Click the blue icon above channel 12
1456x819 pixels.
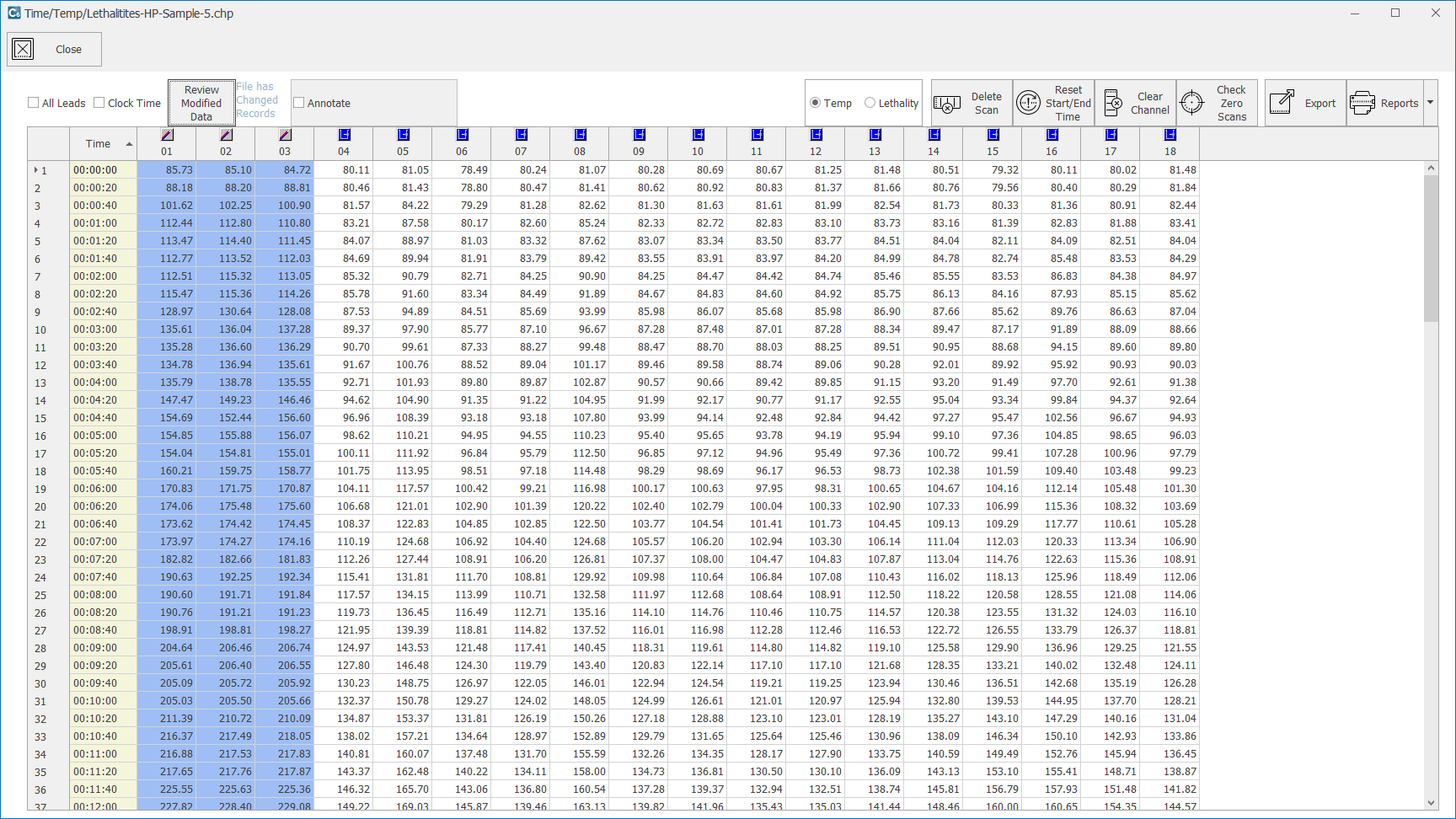point(816,135)
